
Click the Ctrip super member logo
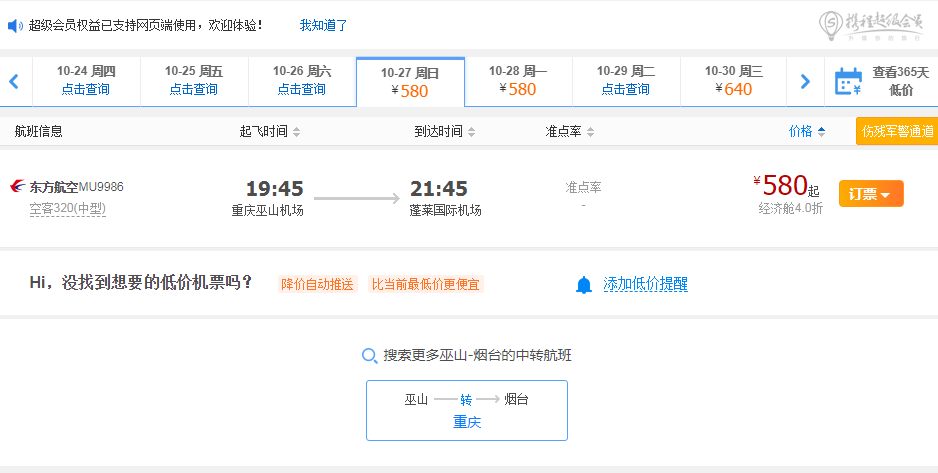point(870,26)
